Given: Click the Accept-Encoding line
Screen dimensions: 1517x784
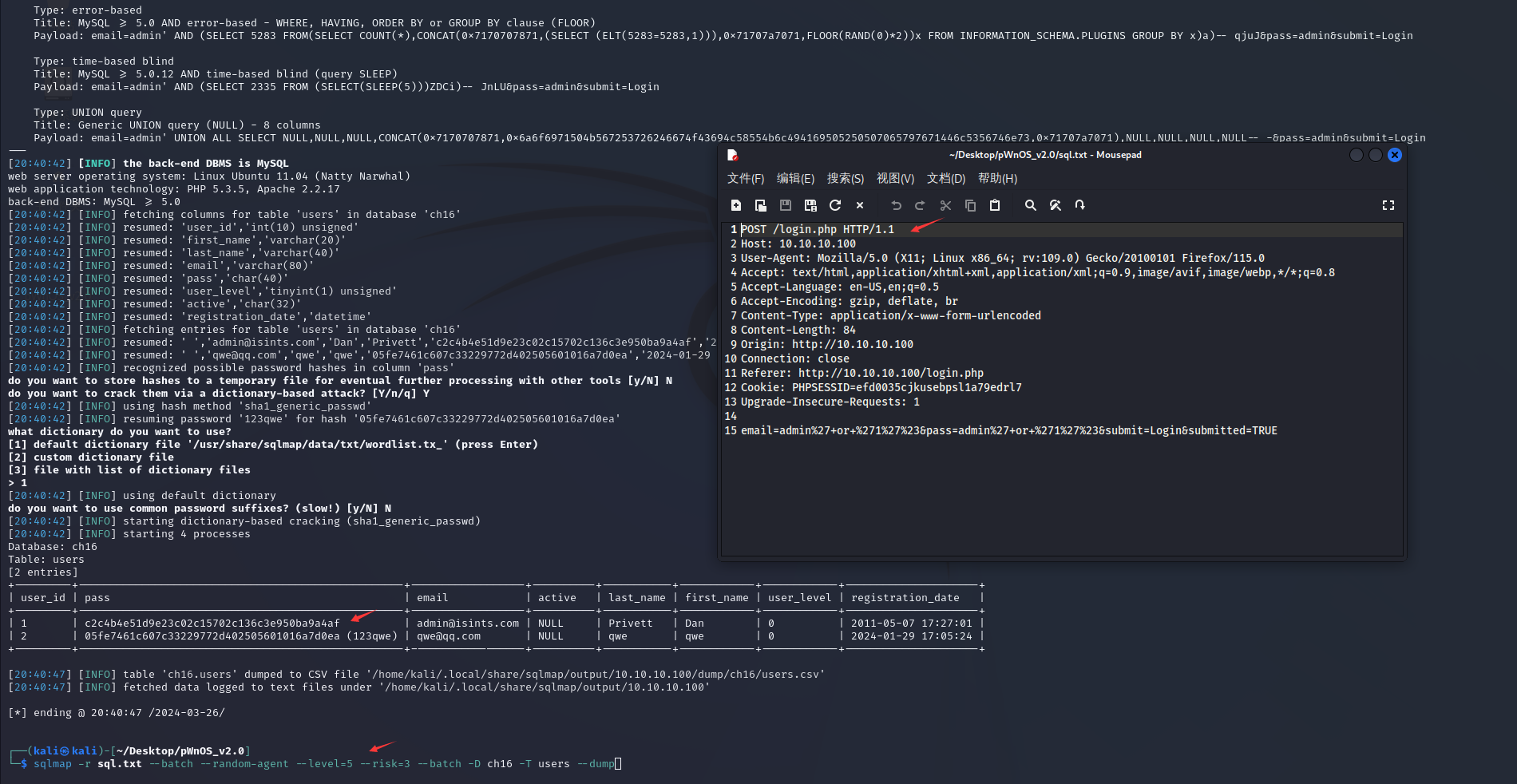Looking at the screenshot, I should pos(850,301).
